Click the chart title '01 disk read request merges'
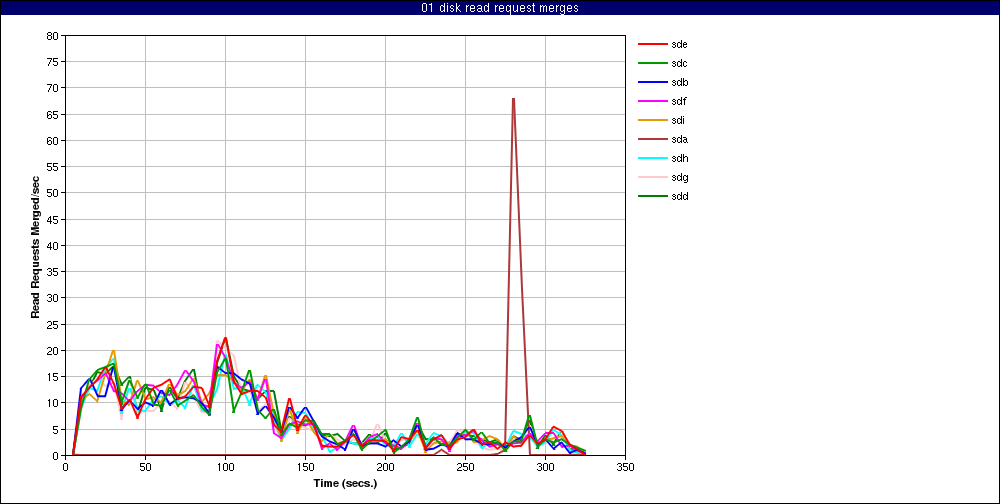Image resolution: width=1000 pixels, height=504 pixels. pos(500,8)
